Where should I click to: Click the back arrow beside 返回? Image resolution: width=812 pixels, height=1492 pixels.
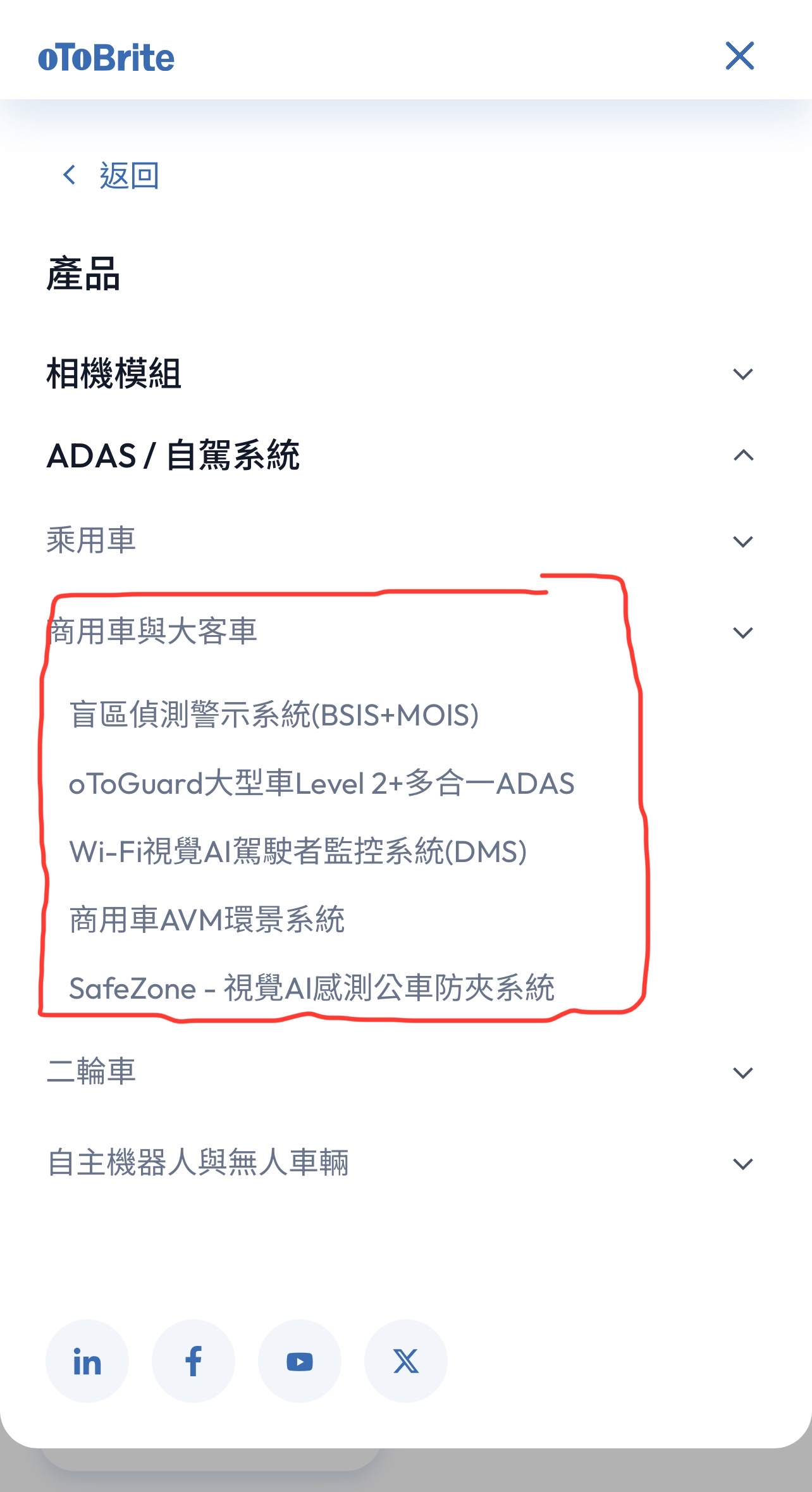70,175
